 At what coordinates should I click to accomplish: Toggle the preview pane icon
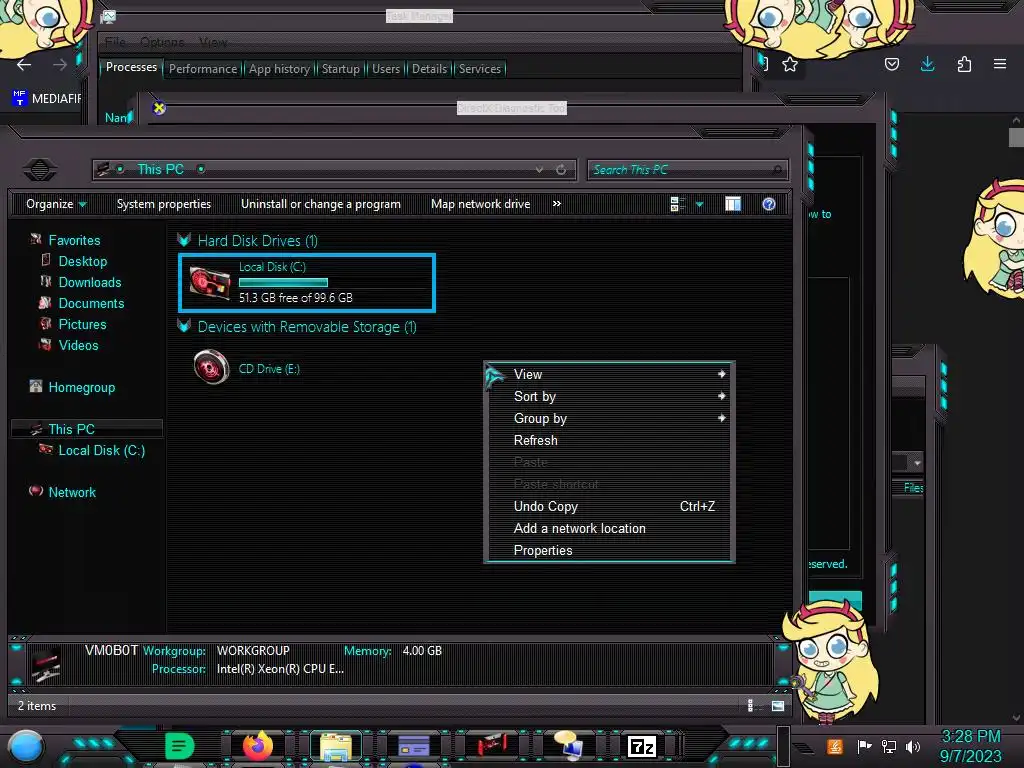[733, 204]
